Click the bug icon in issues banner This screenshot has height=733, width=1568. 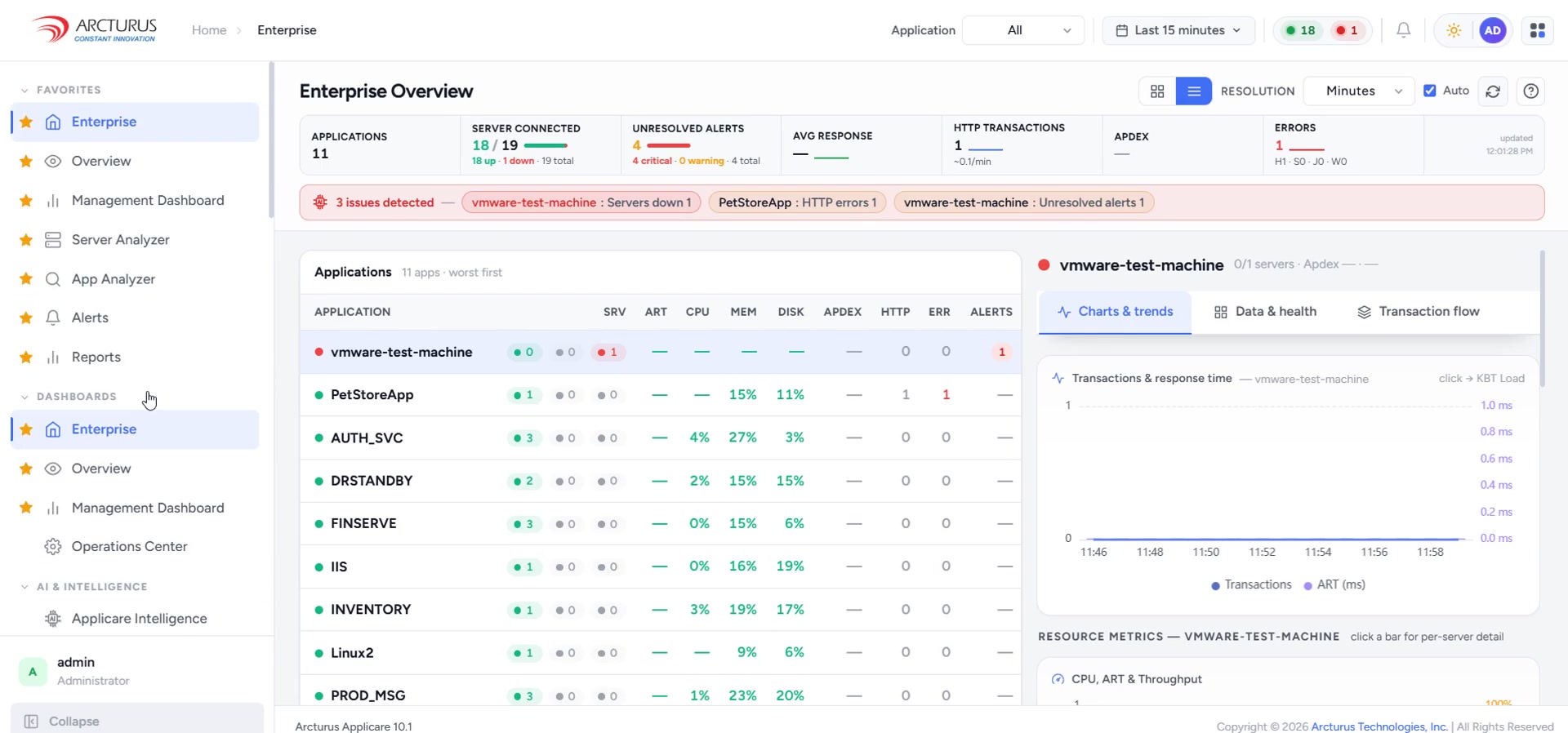[320, 202]
